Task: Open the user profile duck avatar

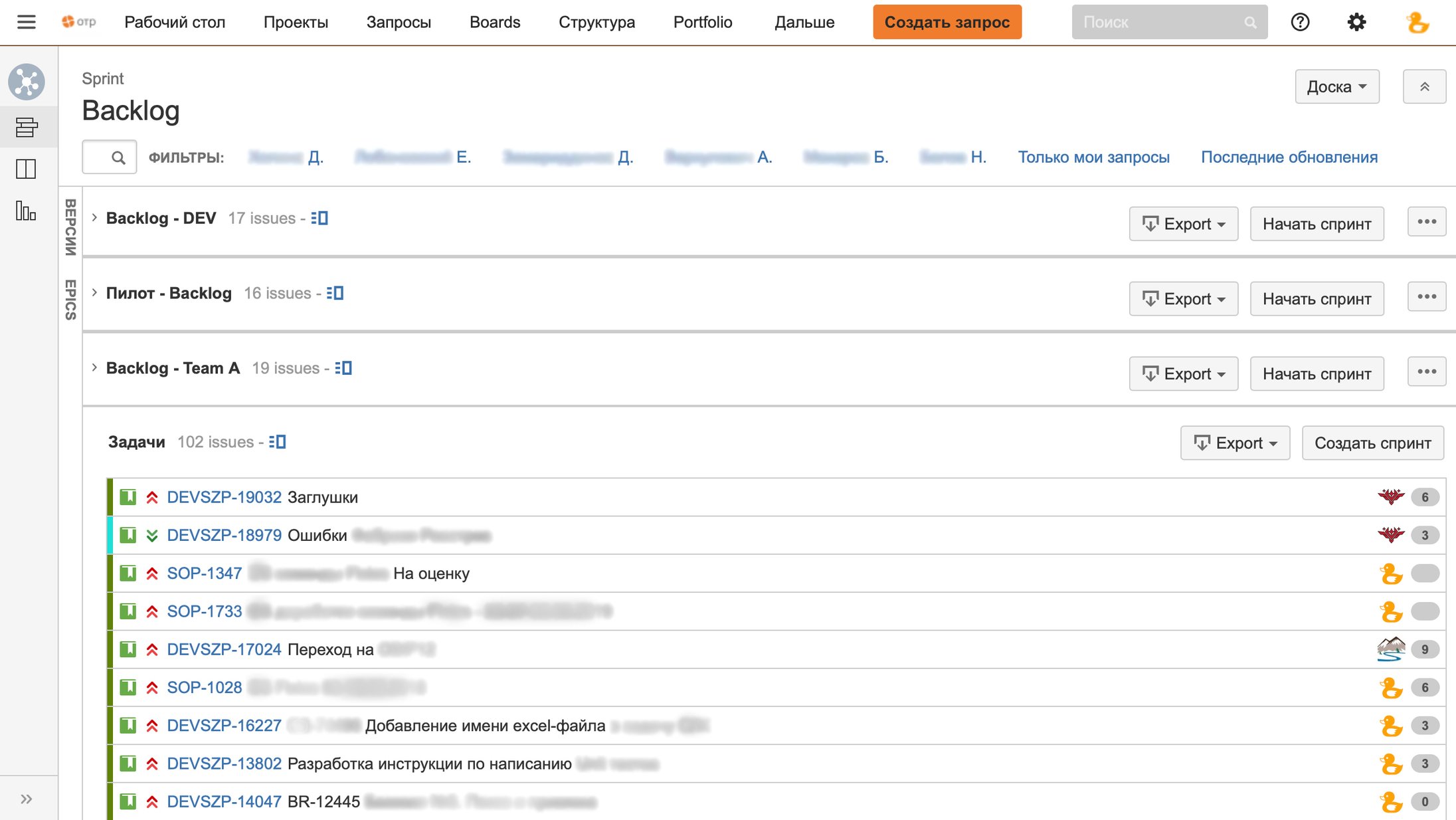Action: (1417, 22)
